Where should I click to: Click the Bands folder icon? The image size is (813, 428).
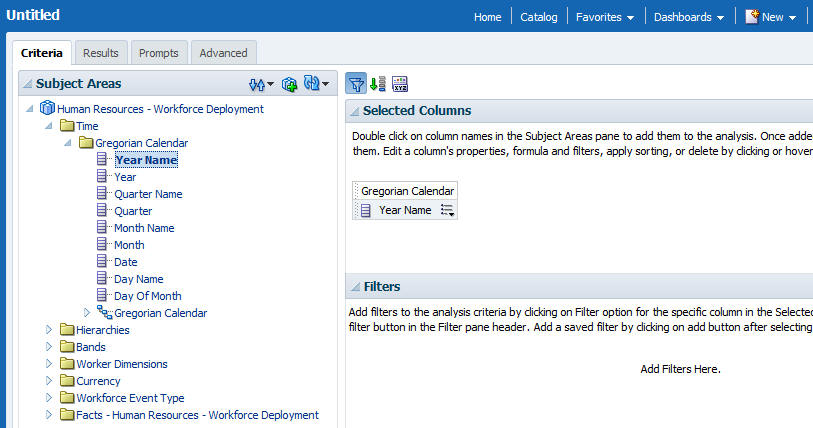[x=67, y=347]
